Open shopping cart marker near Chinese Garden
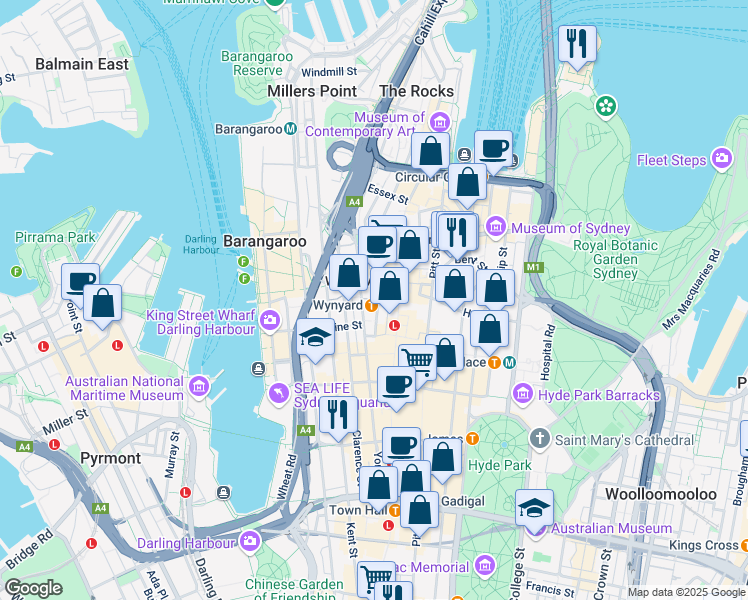This screenshot has height=600, width=748. tap(376, 578)
